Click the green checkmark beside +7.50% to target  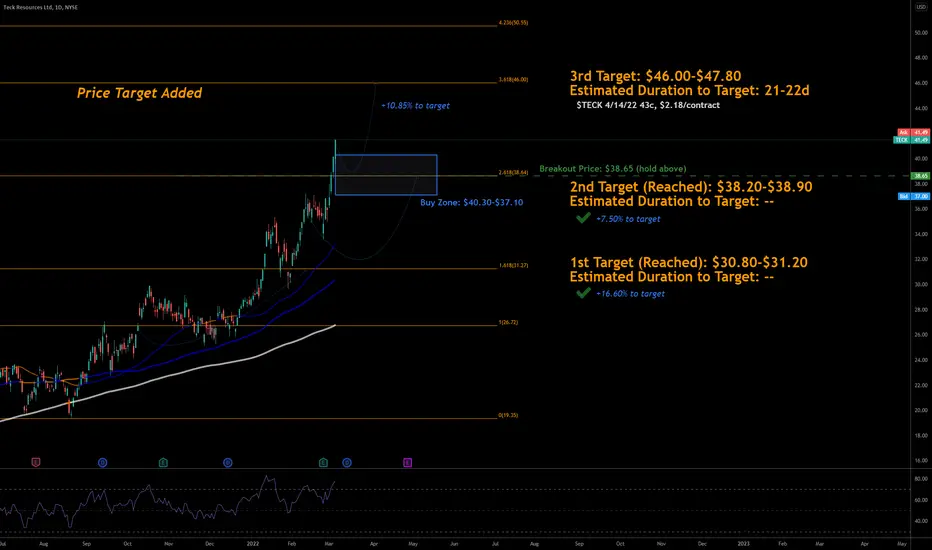pos(583,218)
